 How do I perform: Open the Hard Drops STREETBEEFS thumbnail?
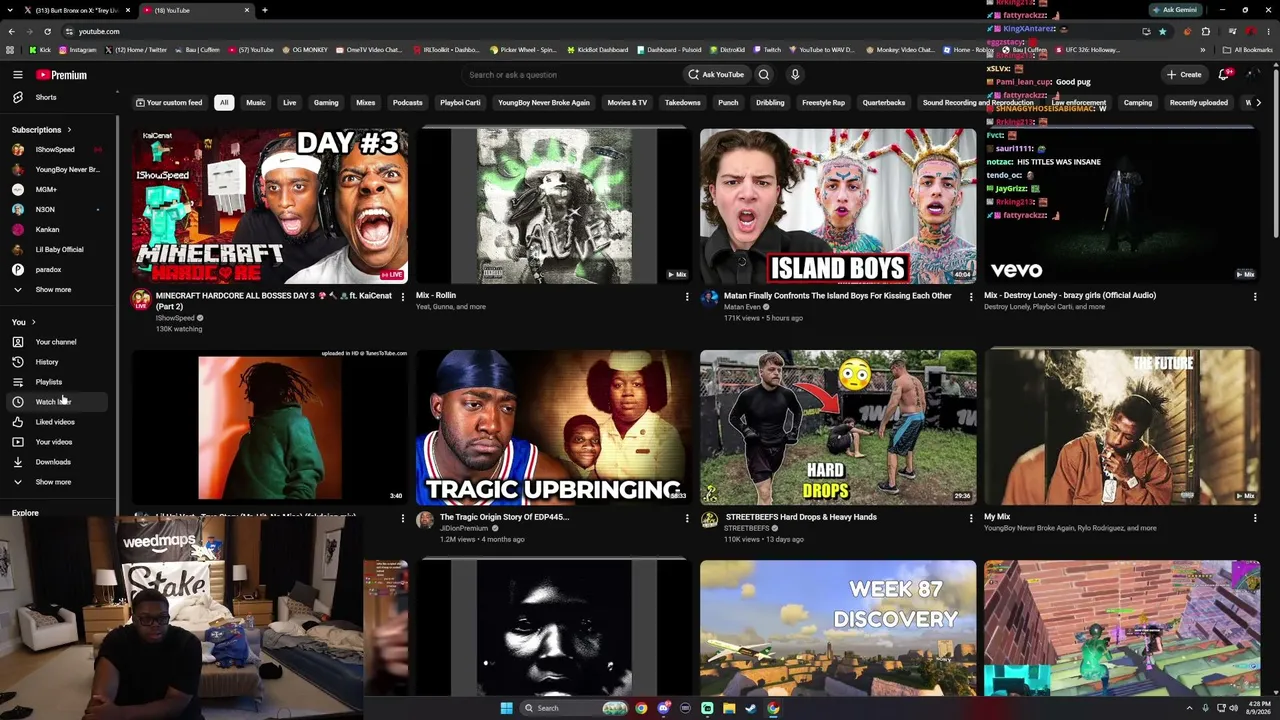[838, 427]
